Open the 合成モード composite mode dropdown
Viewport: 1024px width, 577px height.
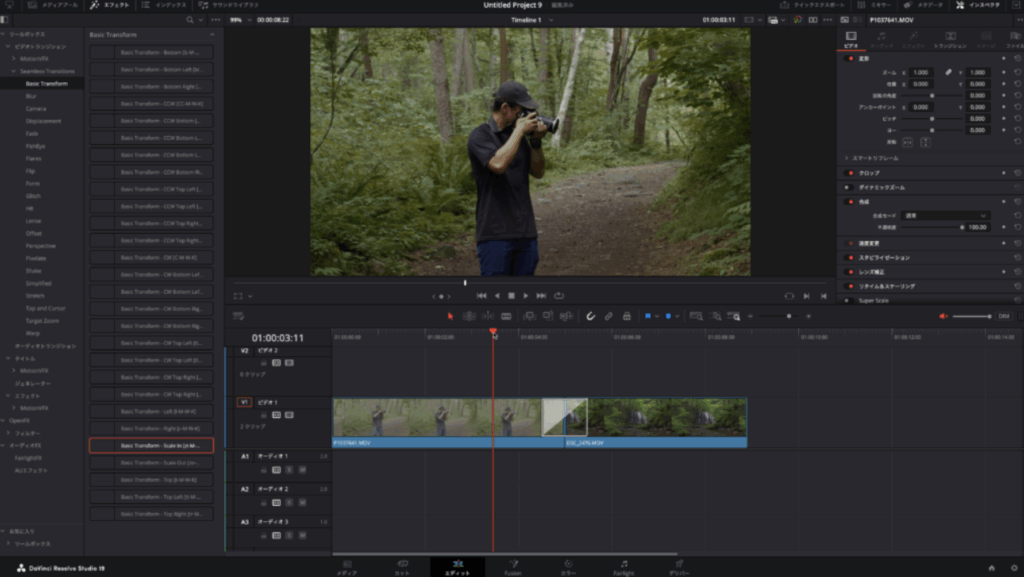[945, 216]
